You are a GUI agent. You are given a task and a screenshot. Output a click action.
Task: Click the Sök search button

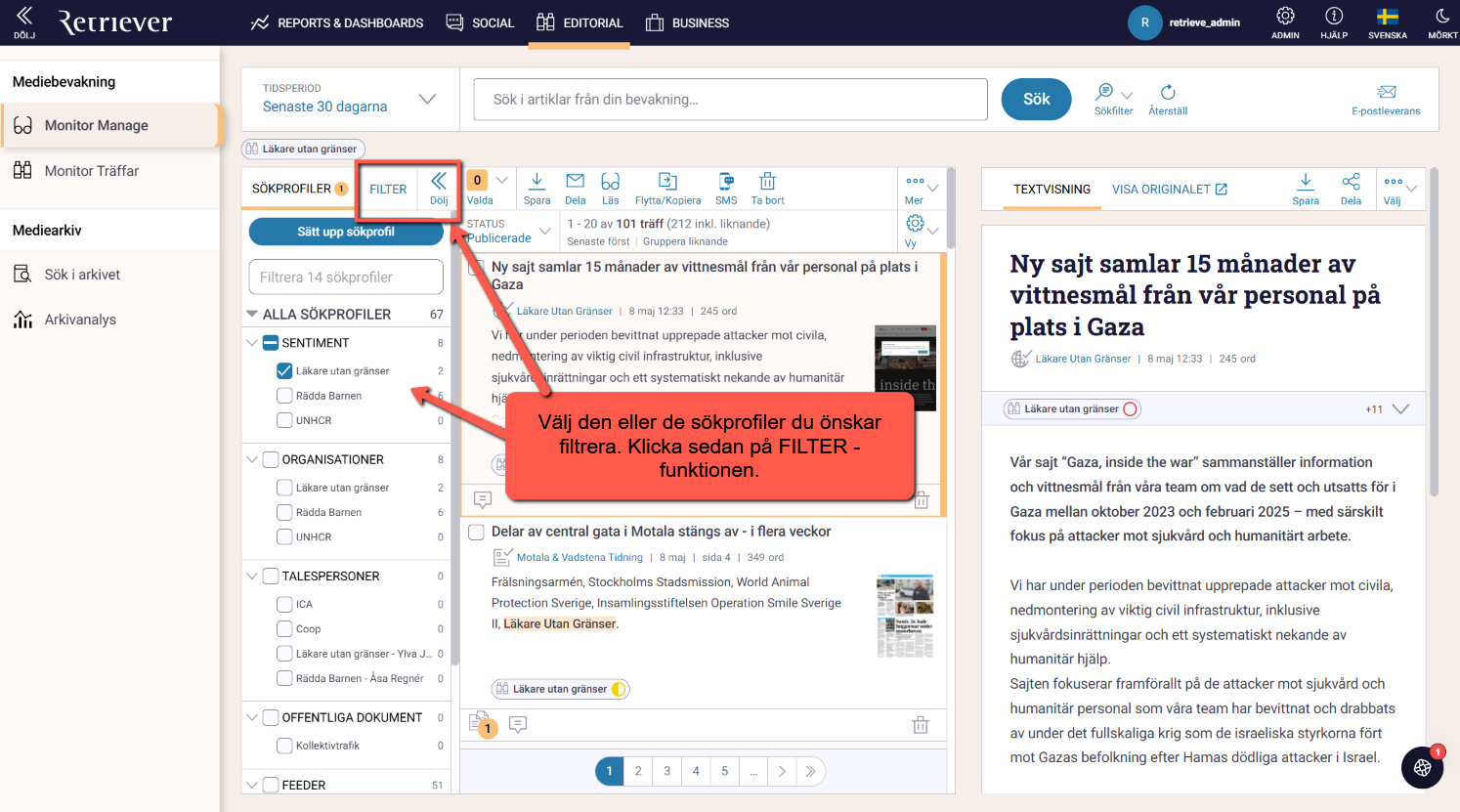click(x=1037, y=99)
